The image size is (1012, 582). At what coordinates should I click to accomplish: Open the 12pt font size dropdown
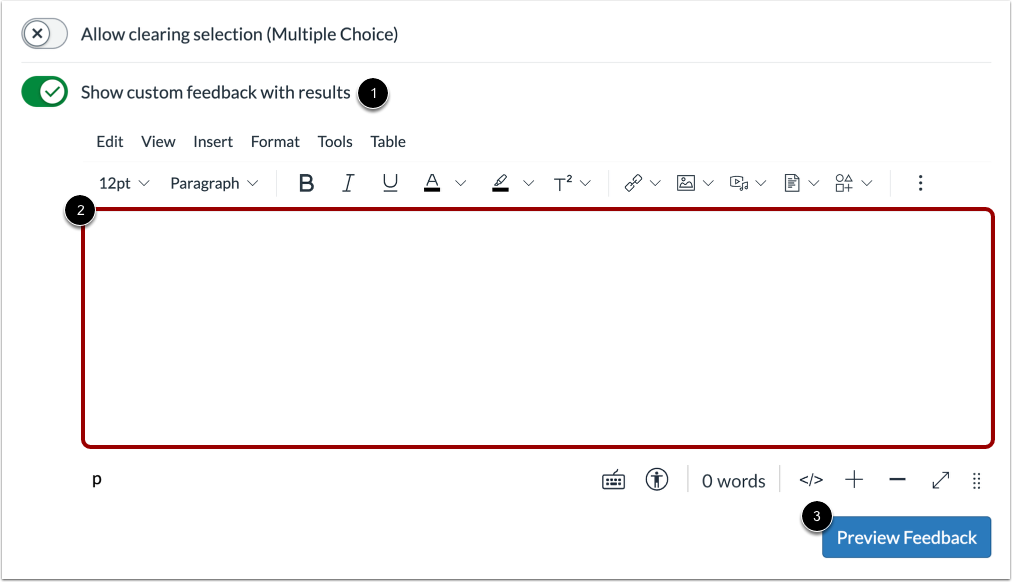(x=122, y=183)
